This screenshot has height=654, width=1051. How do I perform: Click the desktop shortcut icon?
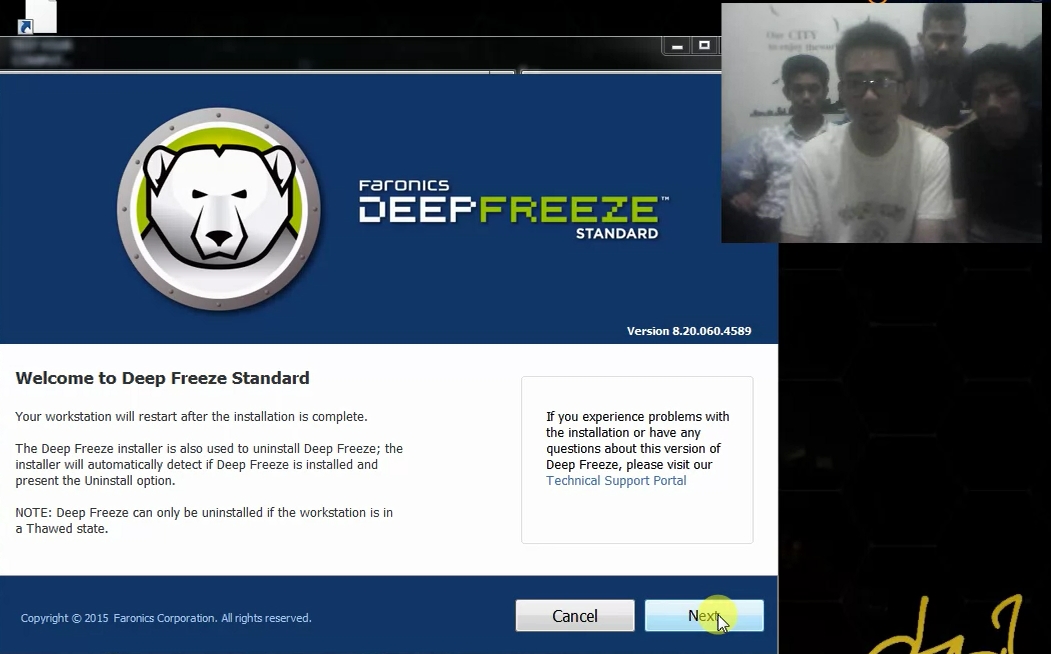click(x=37, y=17)
